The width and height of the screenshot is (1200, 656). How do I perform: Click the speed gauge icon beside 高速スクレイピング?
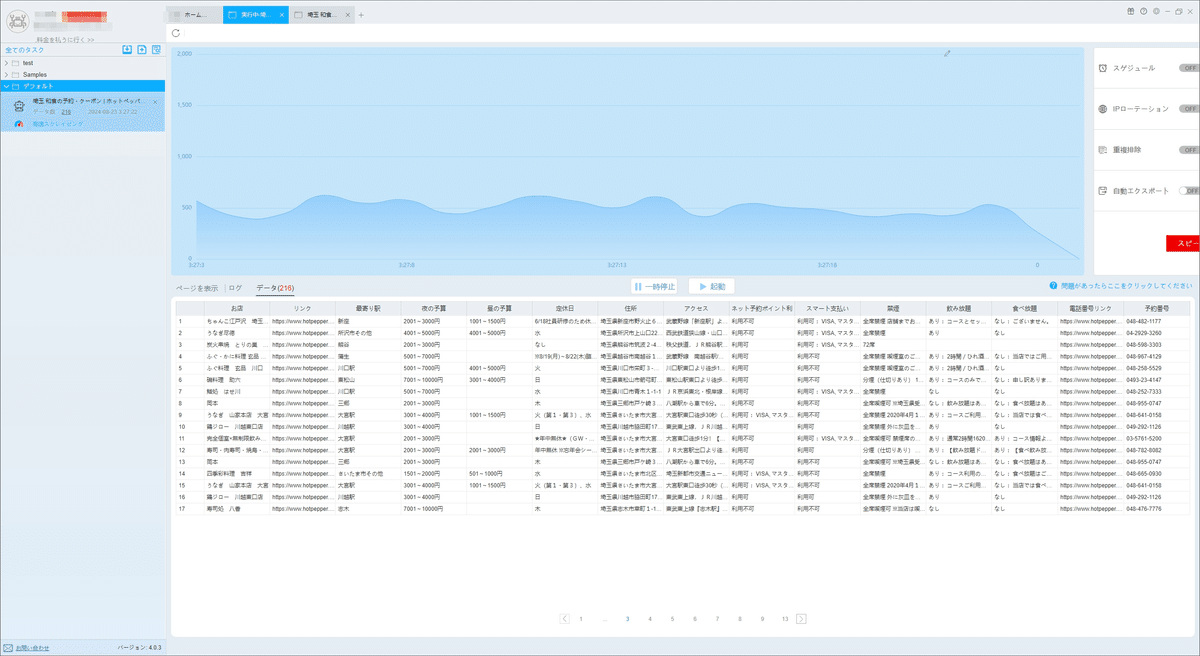click(x=19, y=123)
